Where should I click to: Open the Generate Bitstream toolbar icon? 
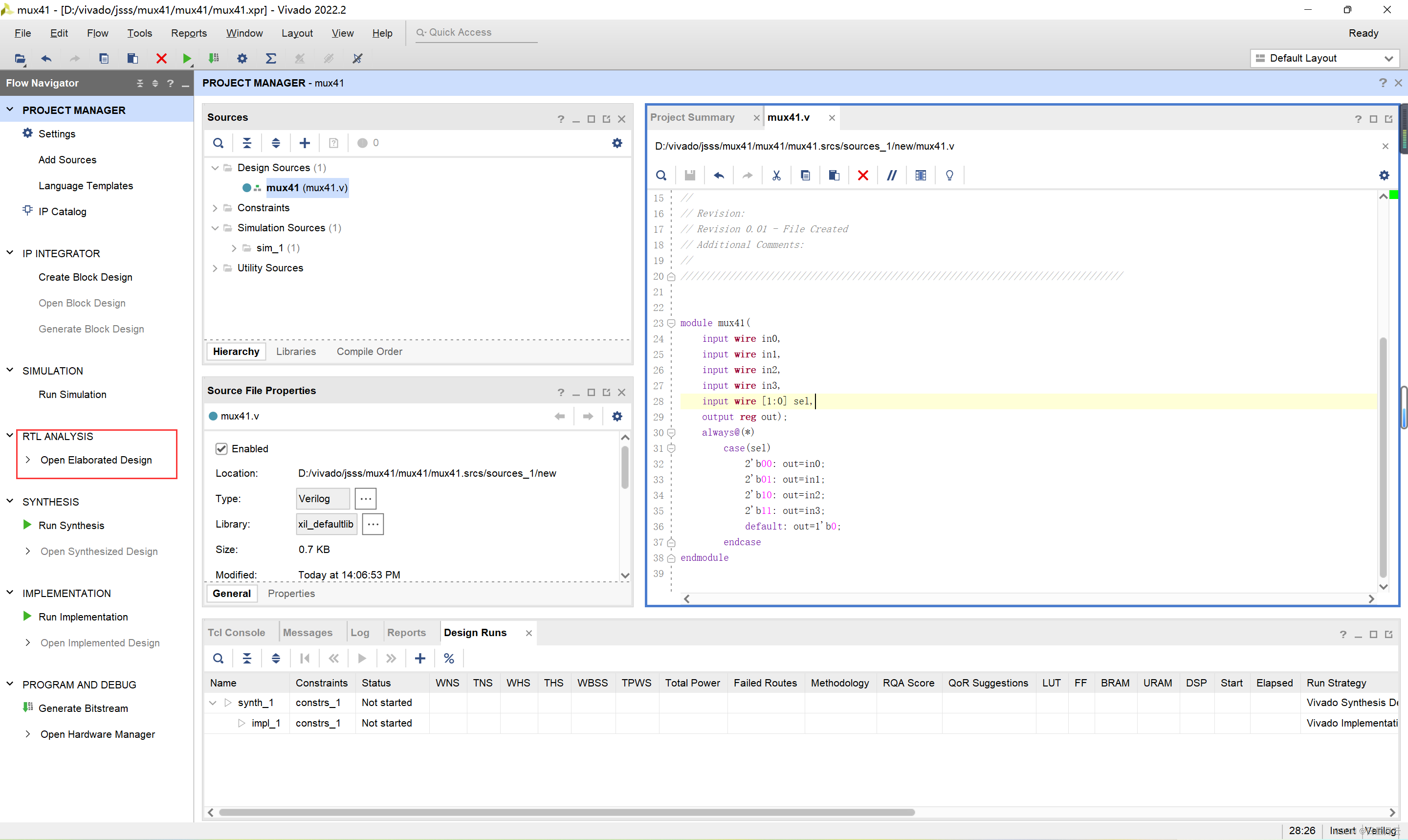pyautogui.click(x=213, y=58)
